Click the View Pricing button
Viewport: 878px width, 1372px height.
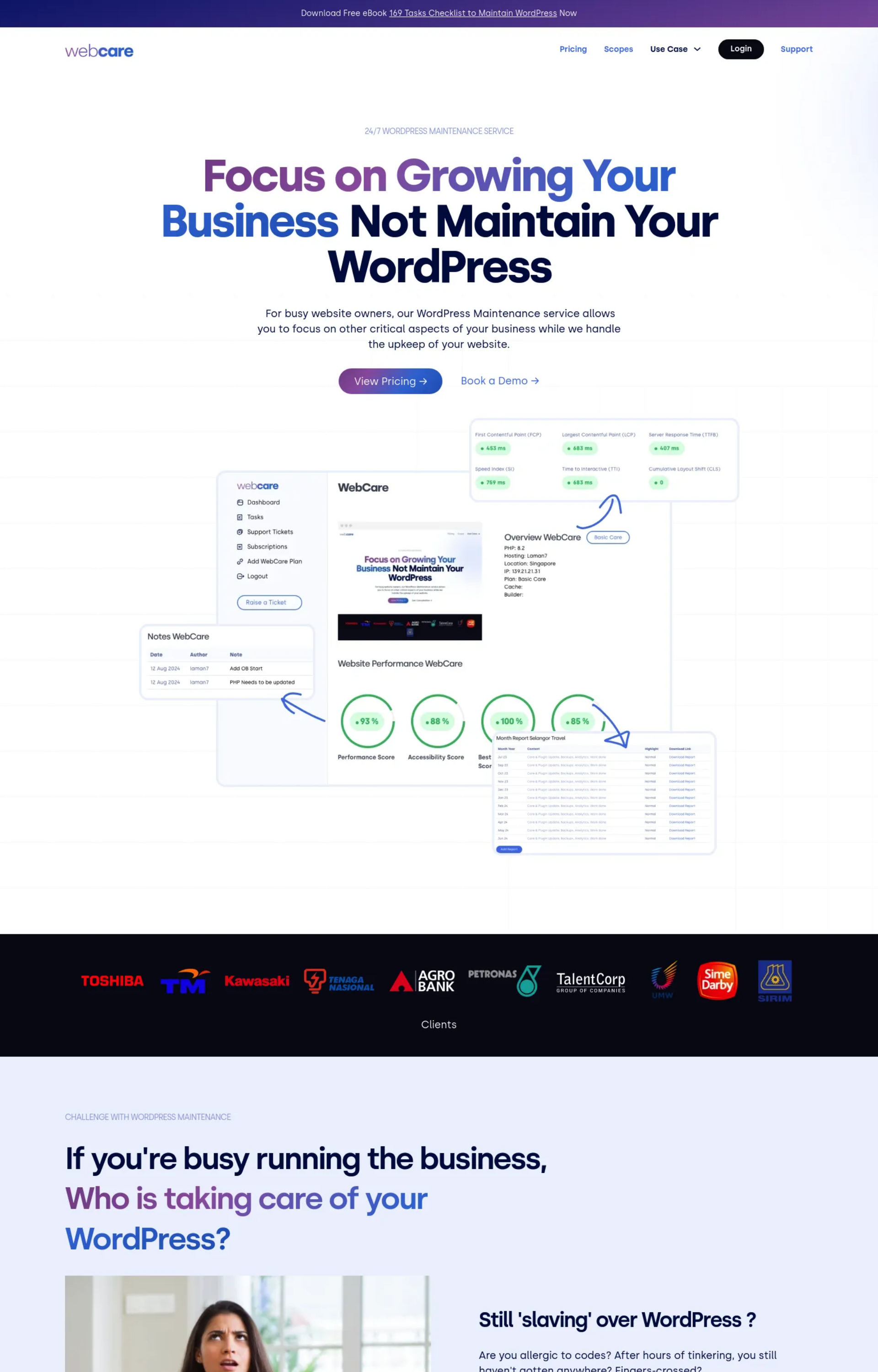point(390,381)
